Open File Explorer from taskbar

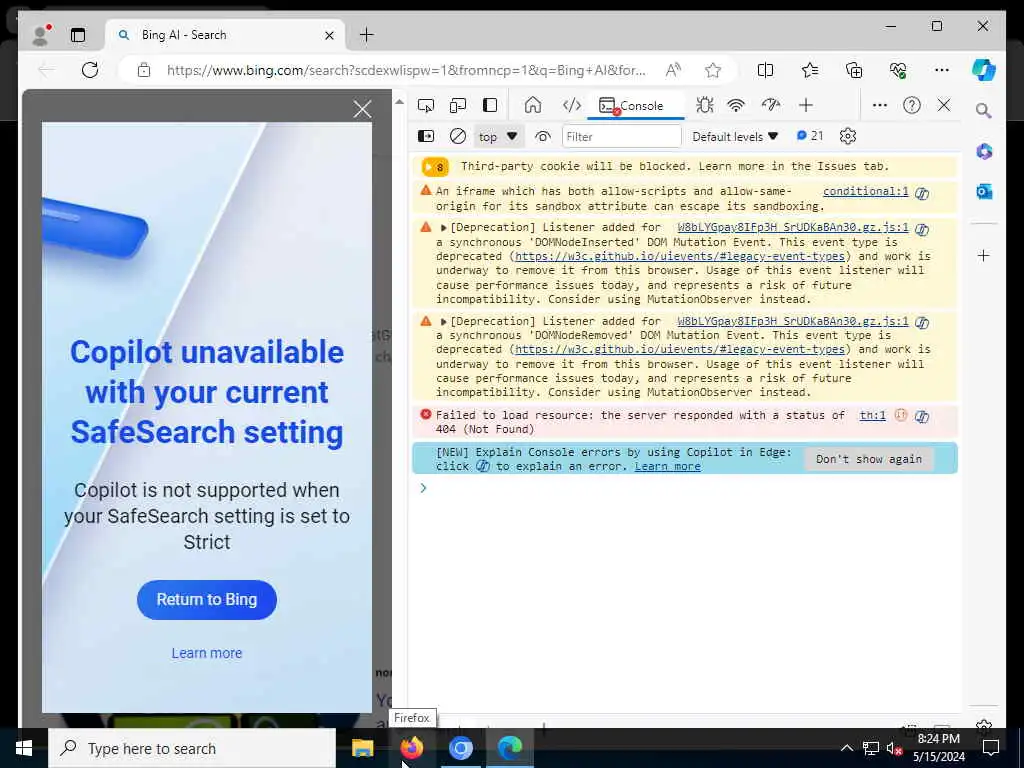(x=362, y=748)
